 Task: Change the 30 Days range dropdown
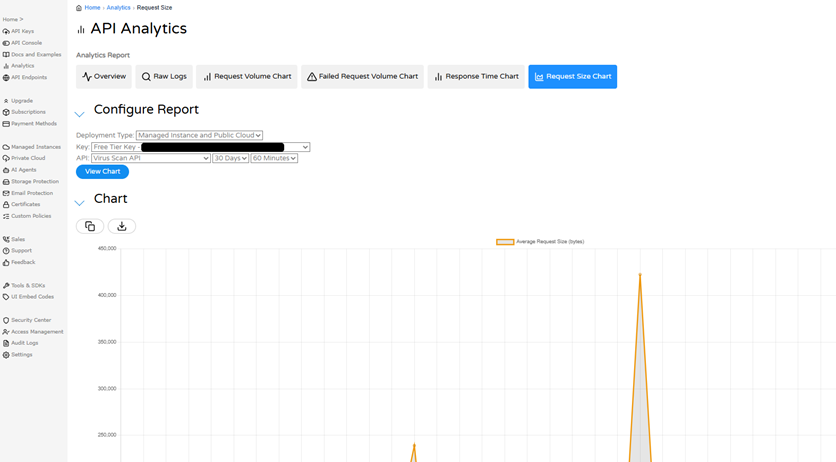point(230,158)
